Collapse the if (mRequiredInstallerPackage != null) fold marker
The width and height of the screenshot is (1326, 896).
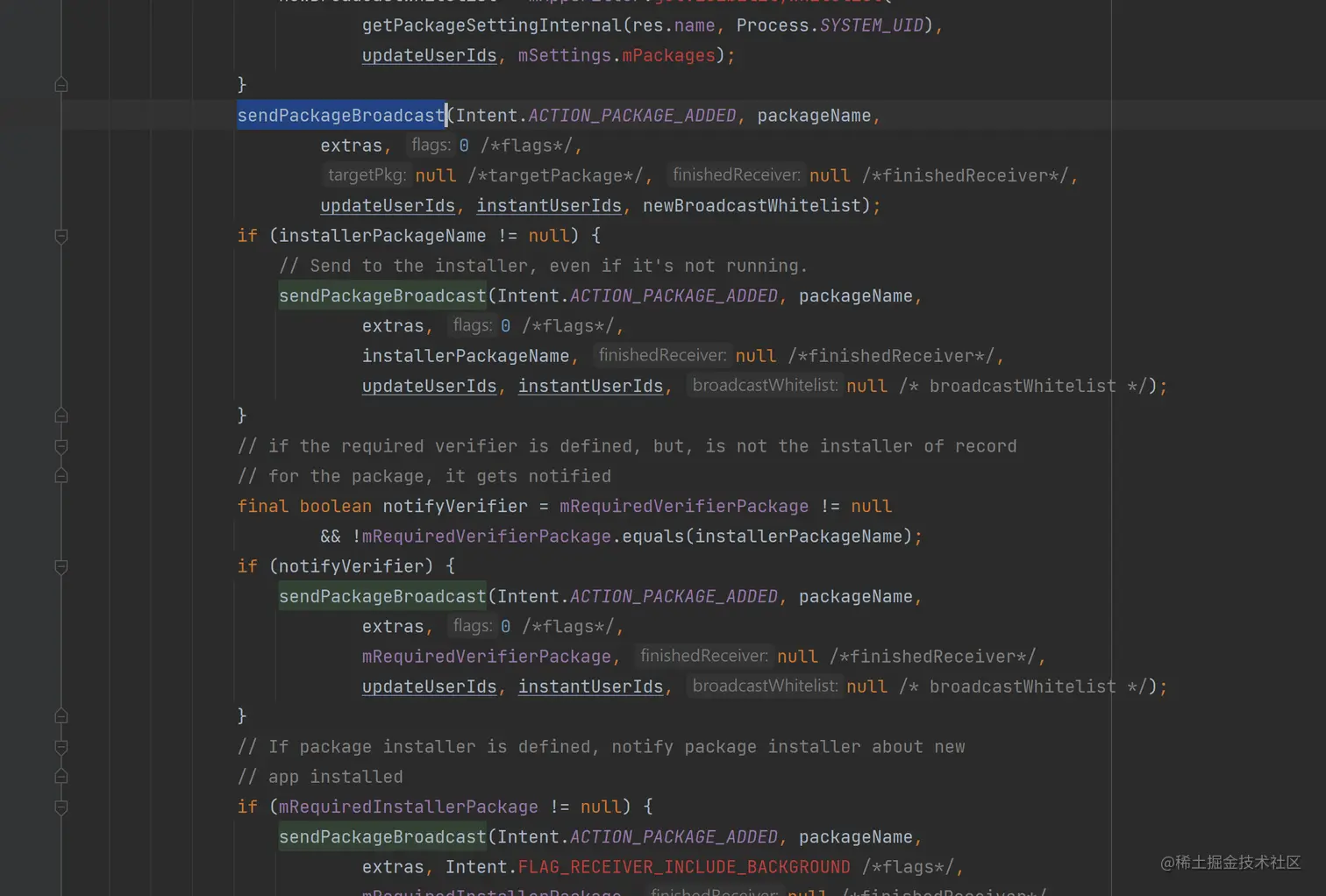tap(61, 807)
